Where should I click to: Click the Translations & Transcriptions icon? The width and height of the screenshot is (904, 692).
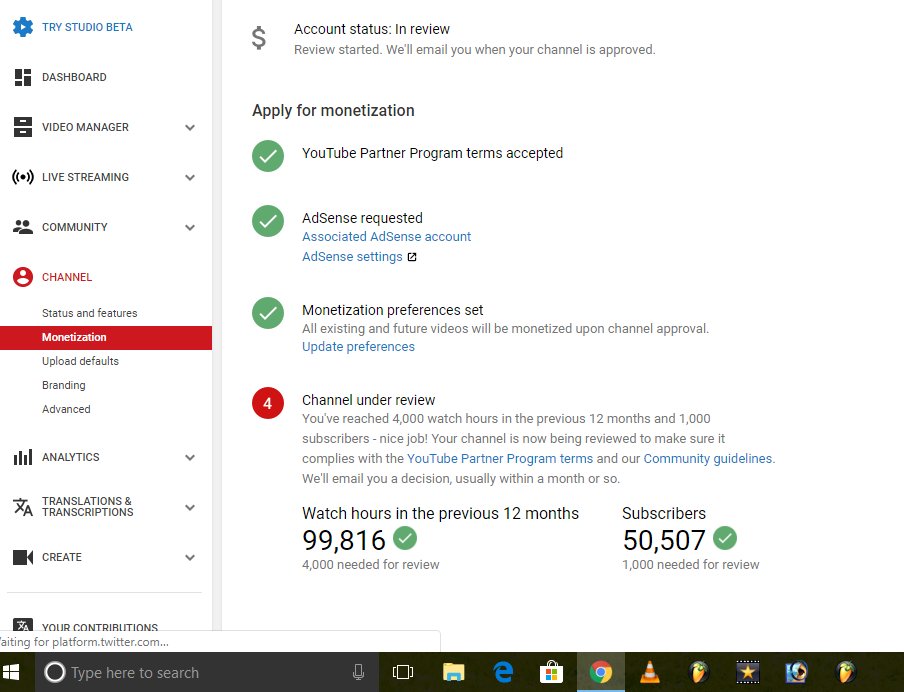[x=23, y=507]
